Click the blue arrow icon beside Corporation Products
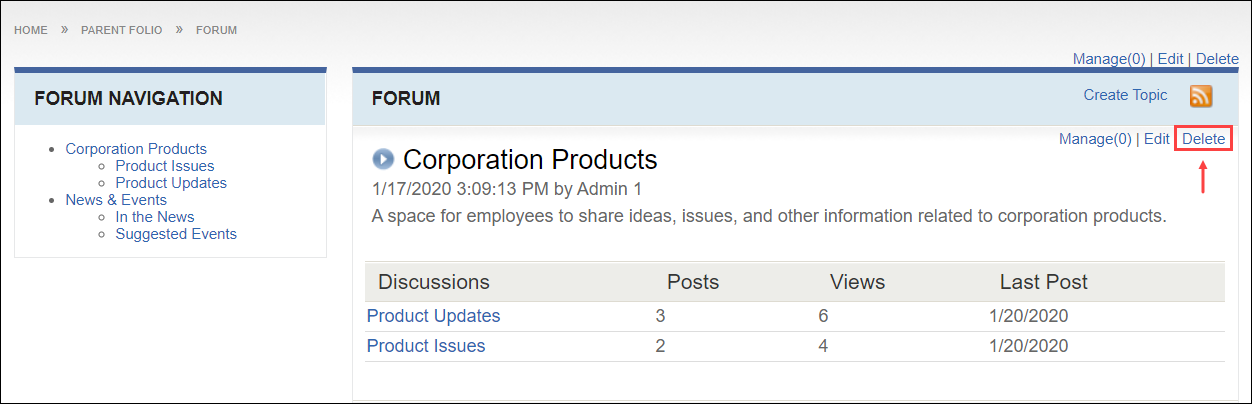 pyautogui.click(x=383, y=159)
